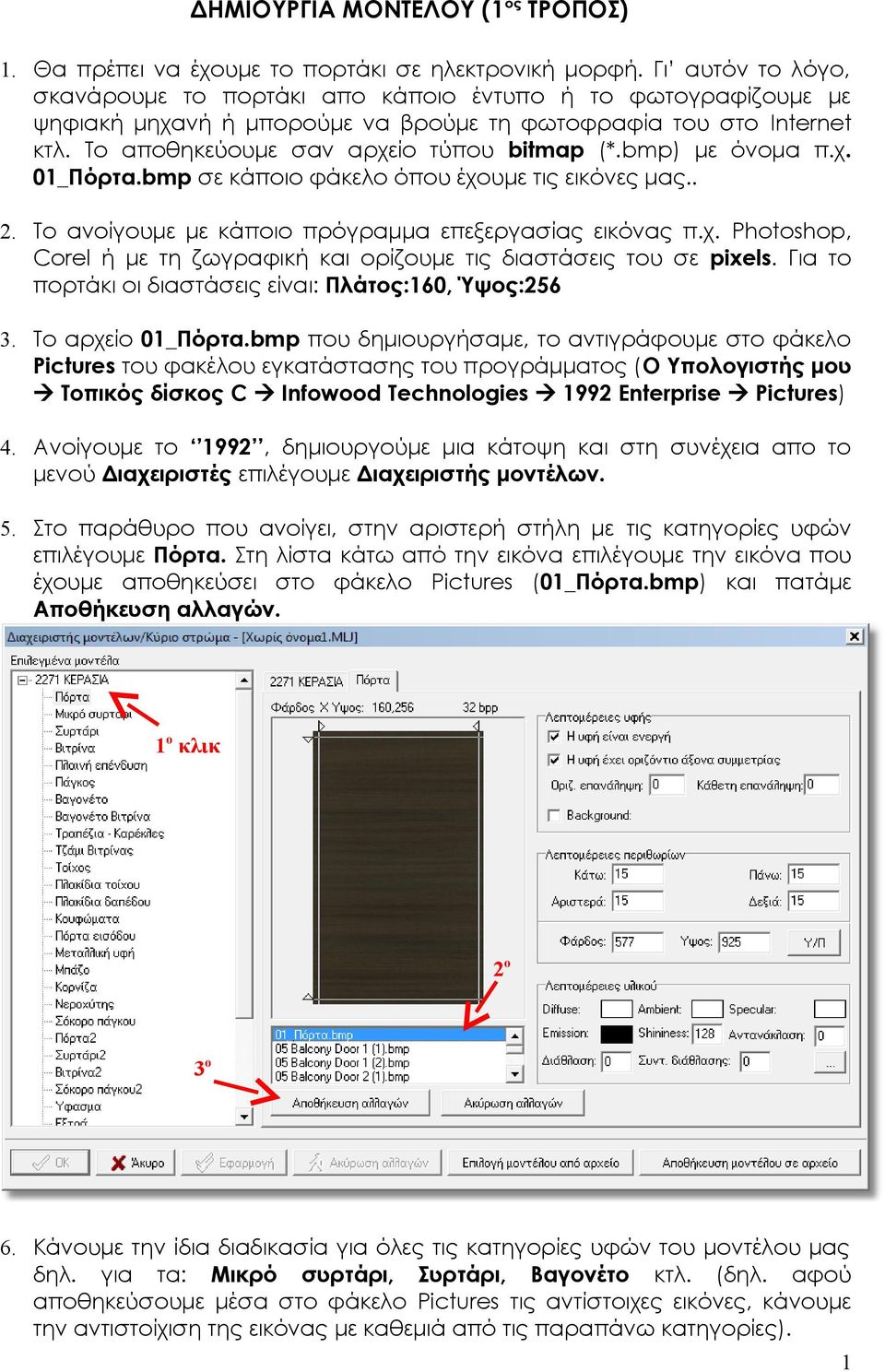
Task: Choose Πλακίδια δαπέδου in the tree
Action: 102,902
